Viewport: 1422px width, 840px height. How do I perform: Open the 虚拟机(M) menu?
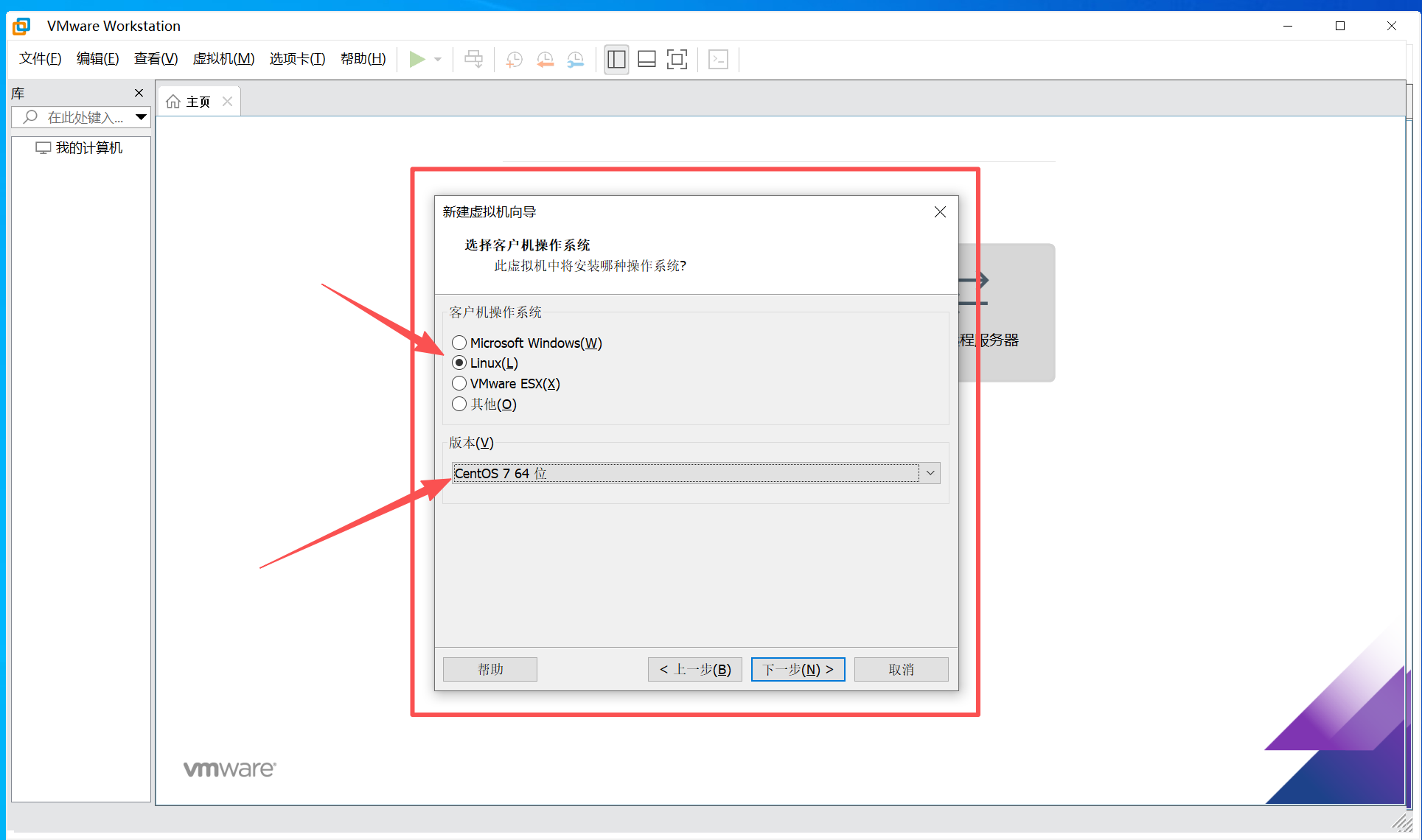click(x=223, y=59)
